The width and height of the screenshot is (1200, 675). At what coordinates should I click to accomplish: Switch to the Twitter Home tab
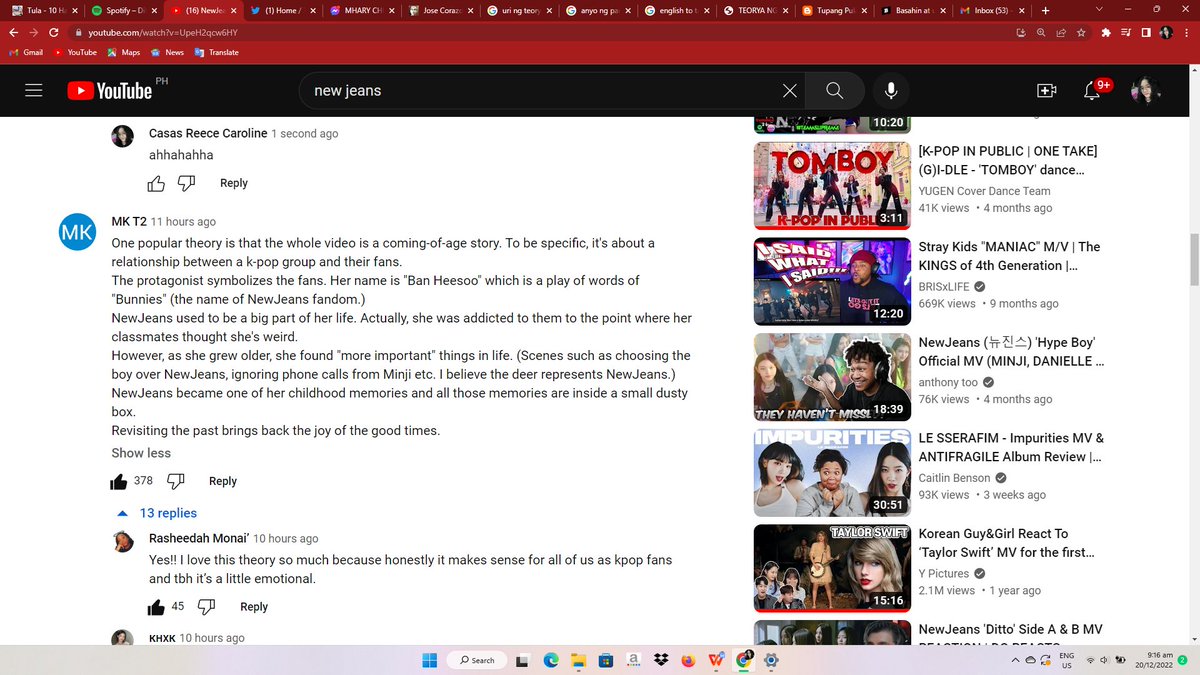pos(281,10)
